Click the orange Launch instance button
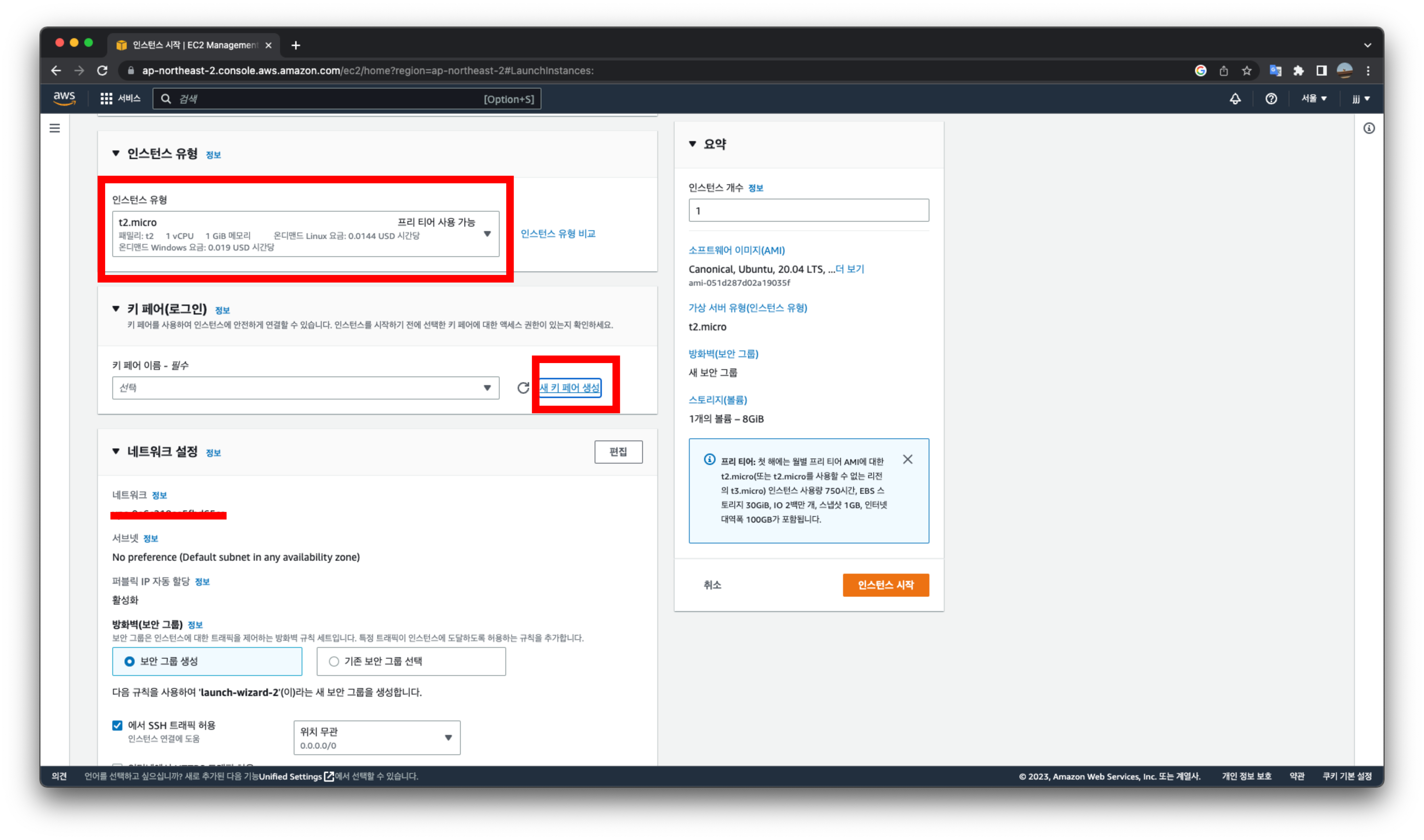 point(885,585)
